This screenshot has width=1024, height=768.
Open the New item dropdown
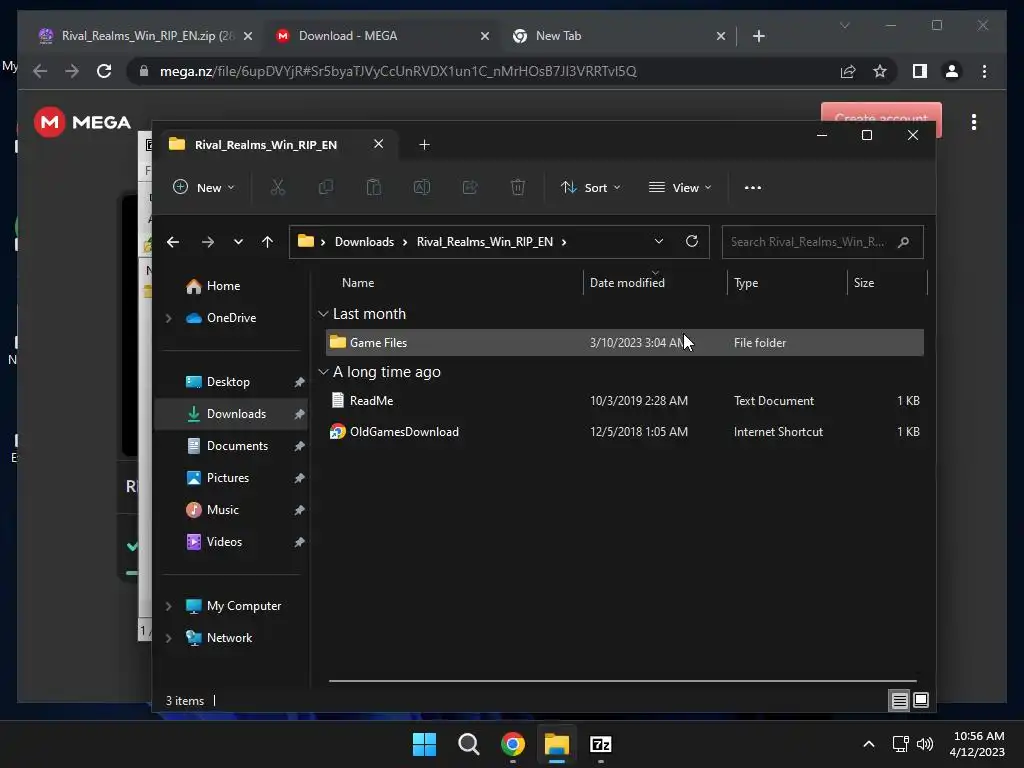(203, 187)
